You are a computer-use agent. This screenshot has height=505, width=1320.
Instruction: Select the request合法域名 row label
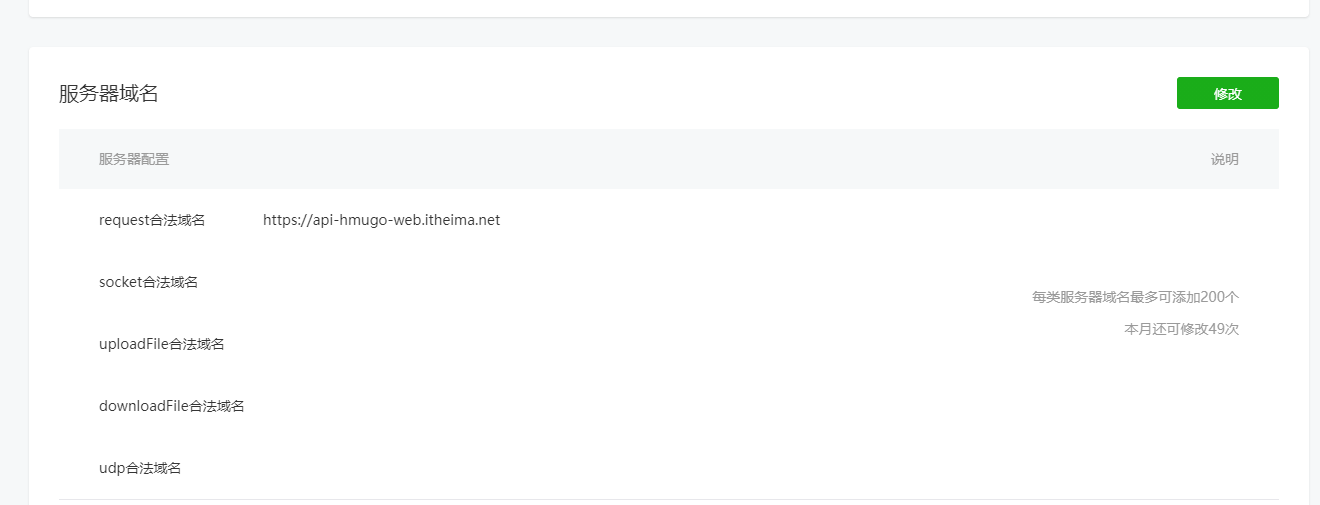(x=152, y=220)
